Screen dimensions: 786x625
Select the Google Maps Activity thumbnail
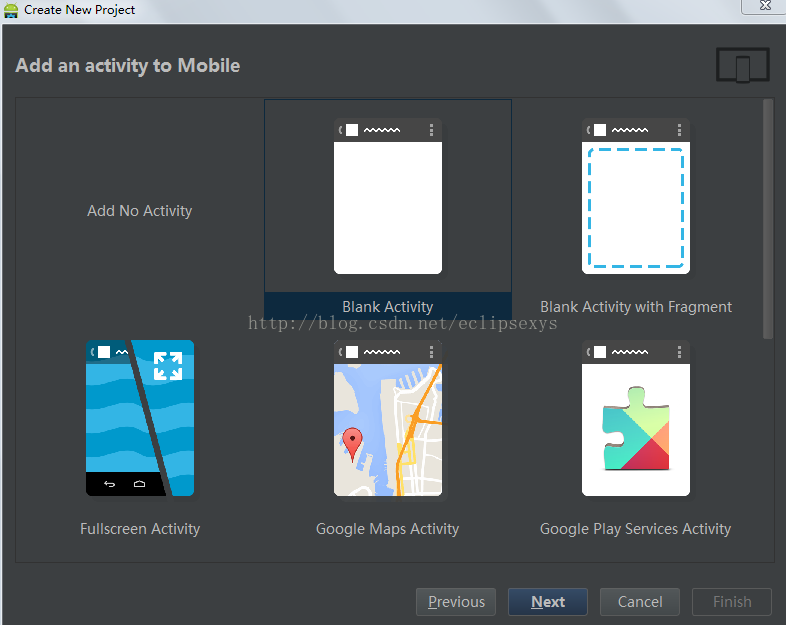388,418
